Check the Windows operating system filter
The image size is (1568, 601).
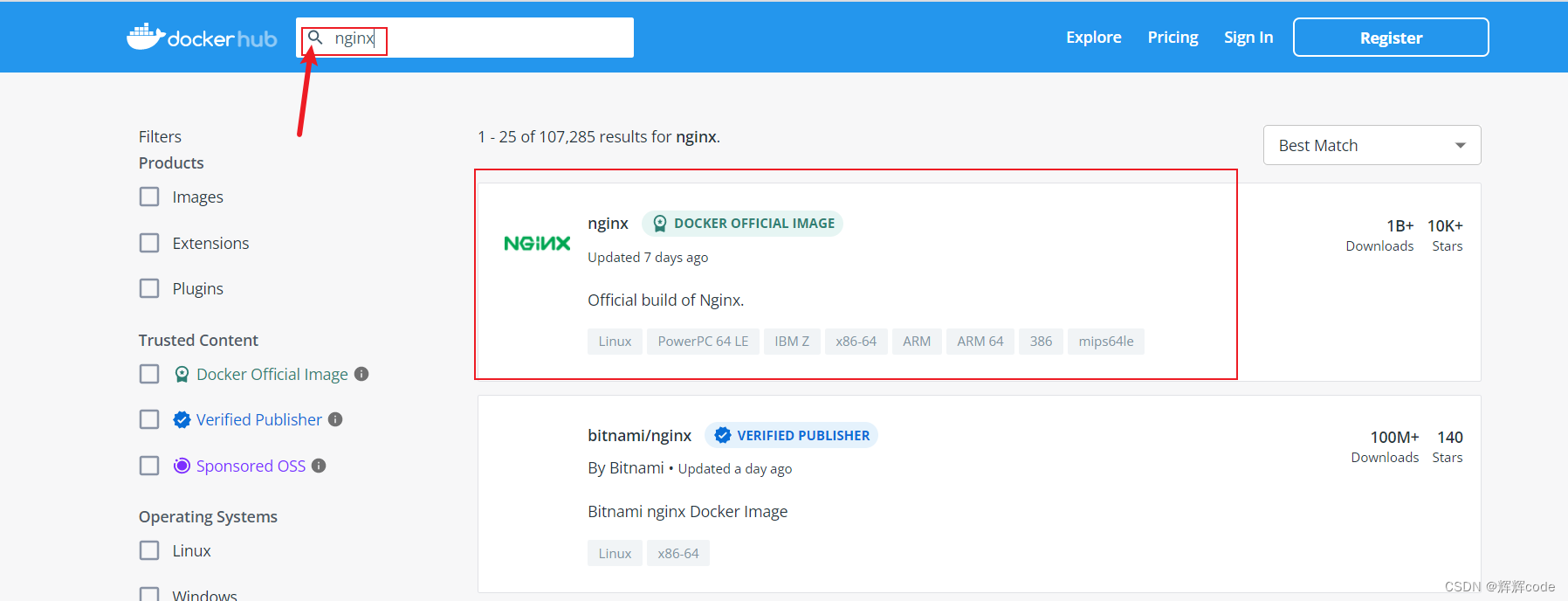149,595
